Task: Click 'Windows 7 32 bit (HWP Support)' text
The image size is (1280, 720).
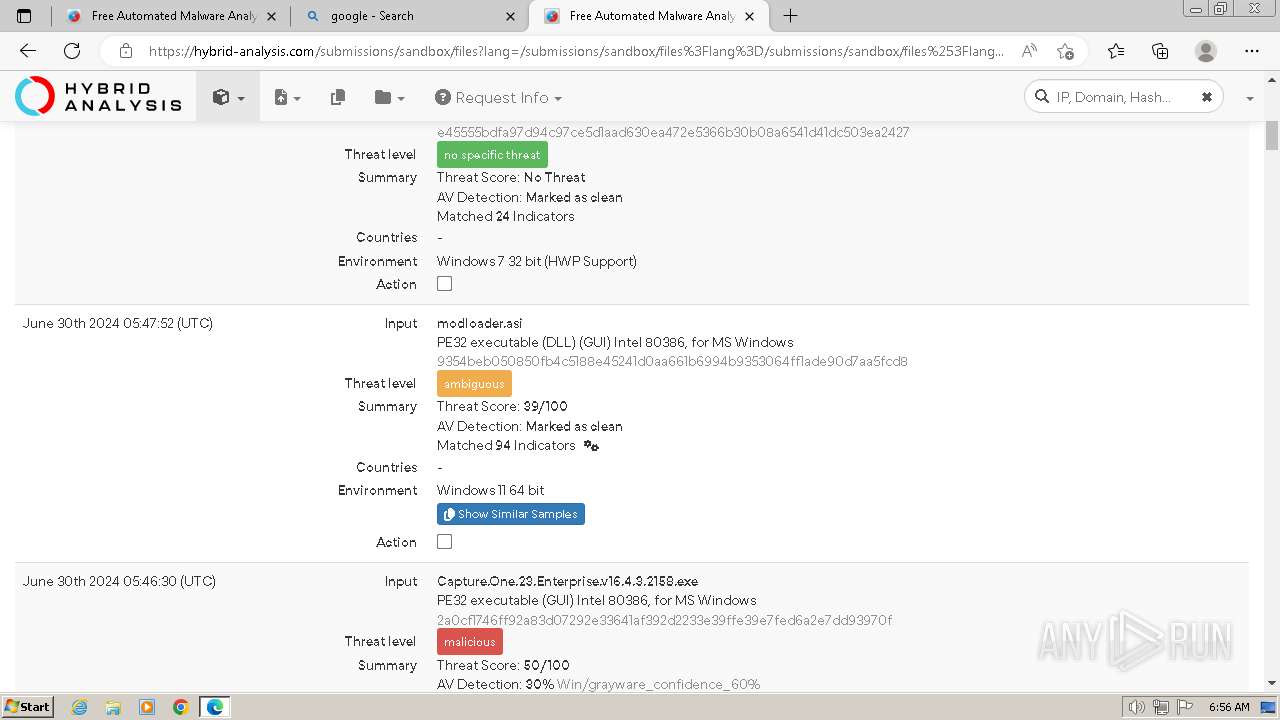Action: (537, 261)
